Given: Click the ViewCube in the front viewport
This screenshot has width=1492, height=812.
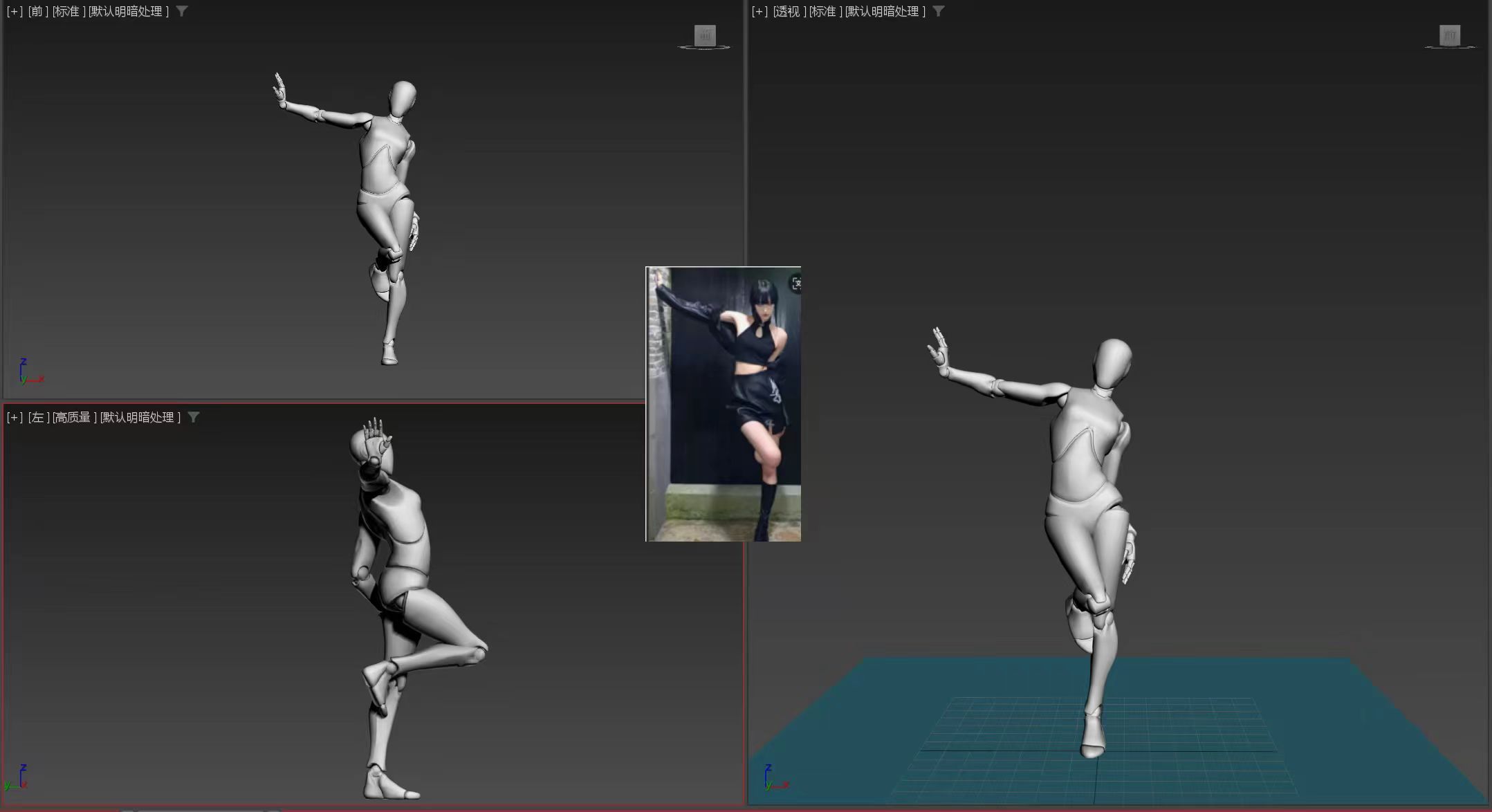Looking at the screenshot, I should 704,36.
